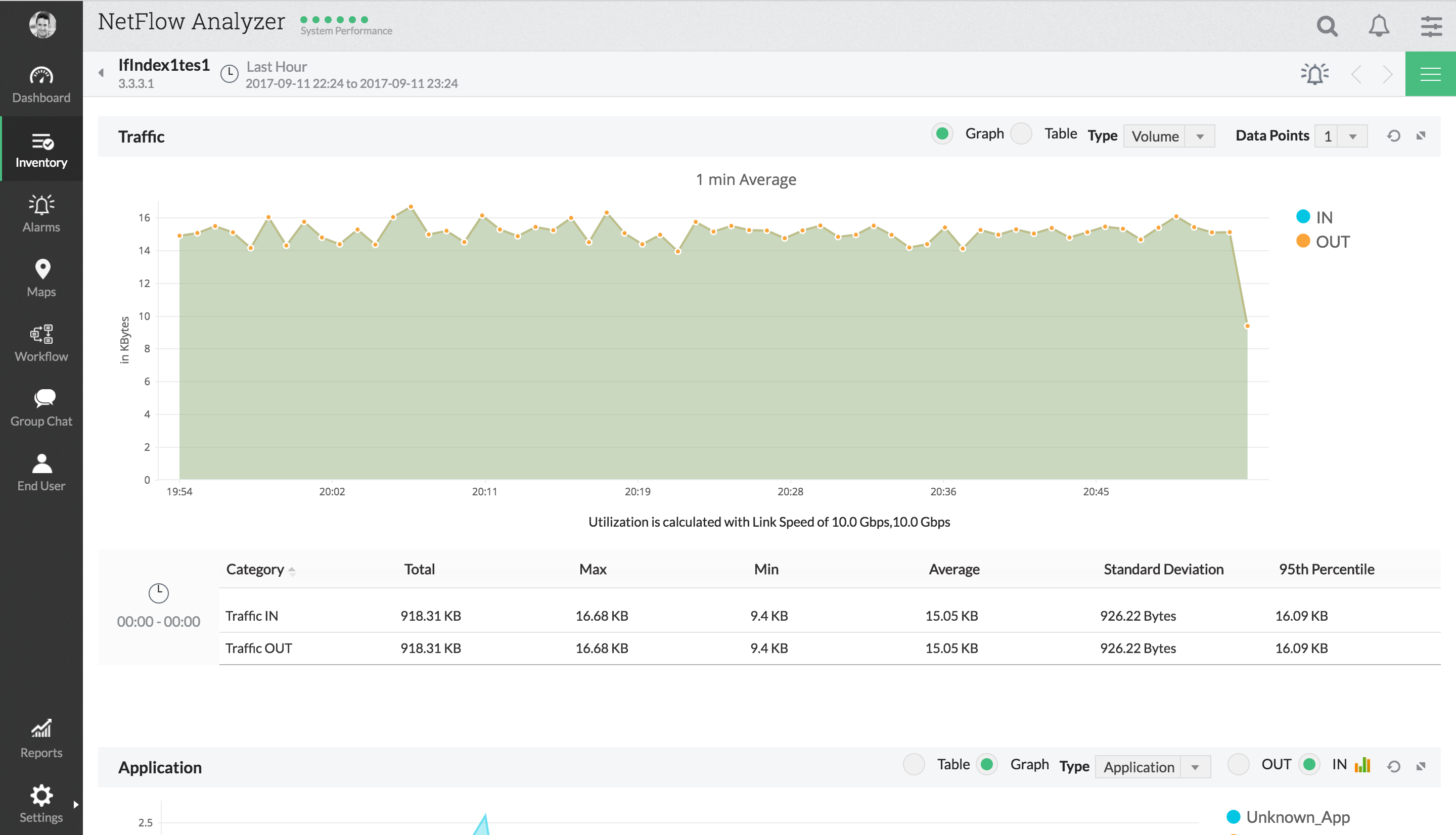
Task: Open the Application type dropdown
Action: tap(1152, 767)
